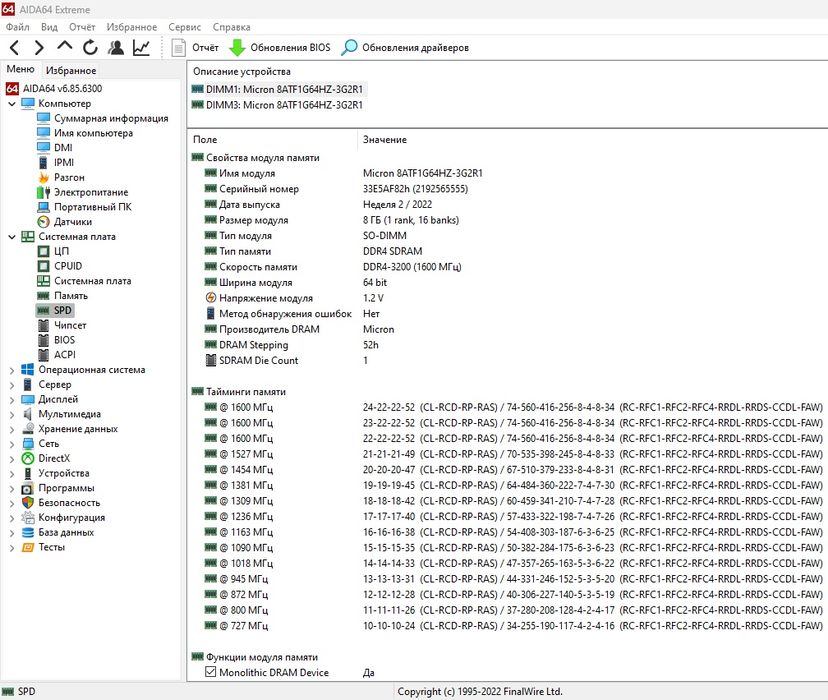
Task: Expand the Безопасность branch
Action: click(12, 504)
